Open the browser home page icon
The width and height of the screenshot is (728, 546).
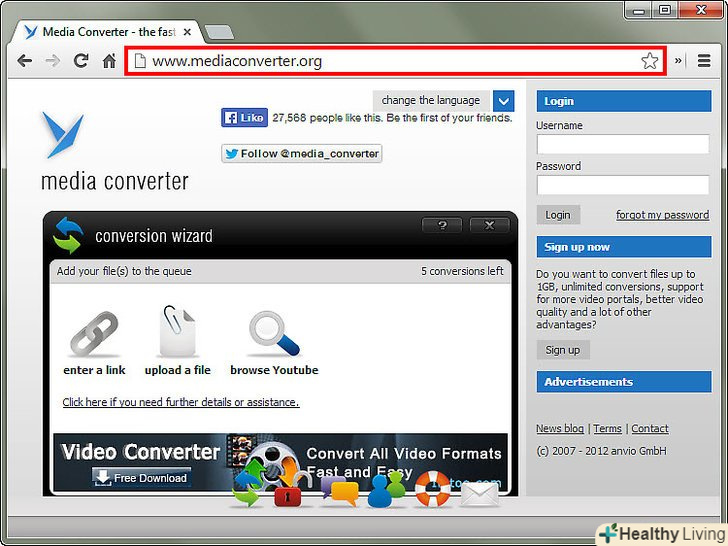(x=109, y=60)
